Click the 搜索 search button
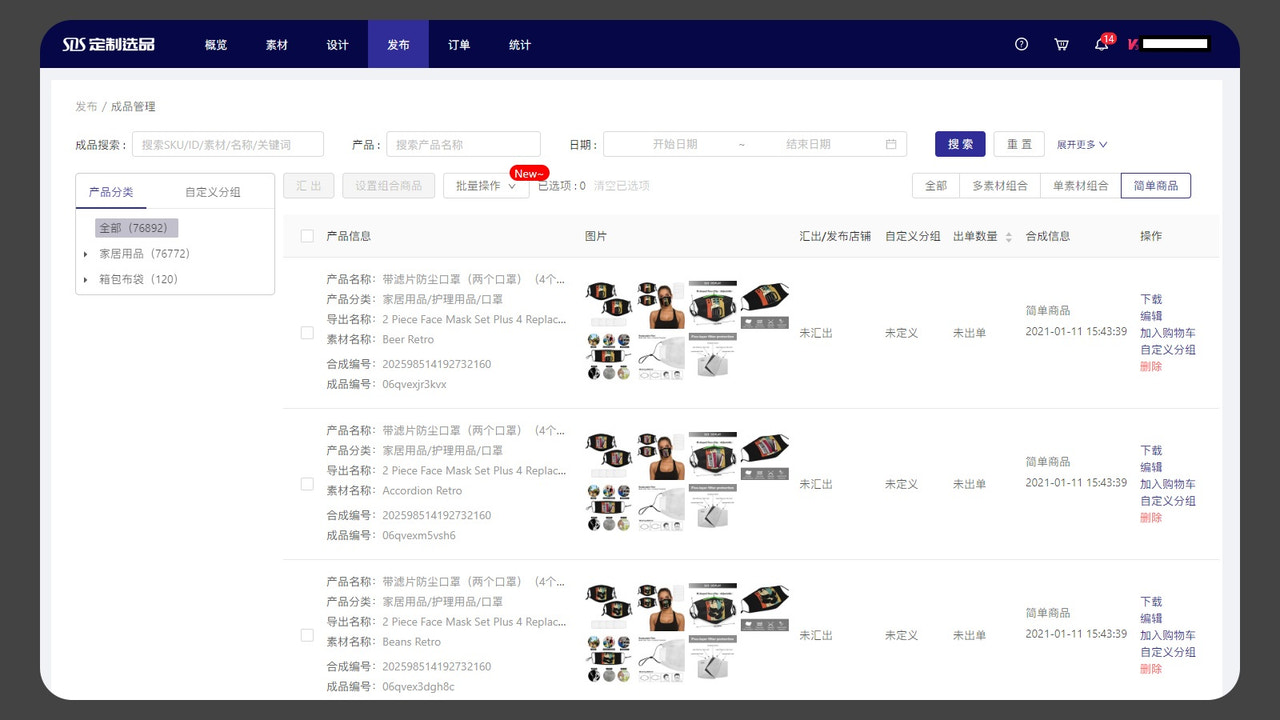The height and width of the screenshot is (720, 1280). 959,144
